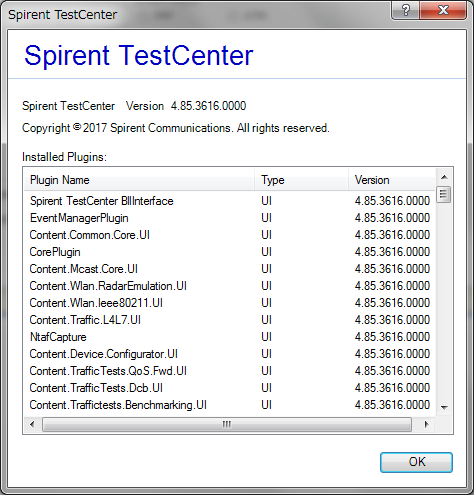Click the OK button
Screen dimensions: 474x495
click(x=416, y=462)
